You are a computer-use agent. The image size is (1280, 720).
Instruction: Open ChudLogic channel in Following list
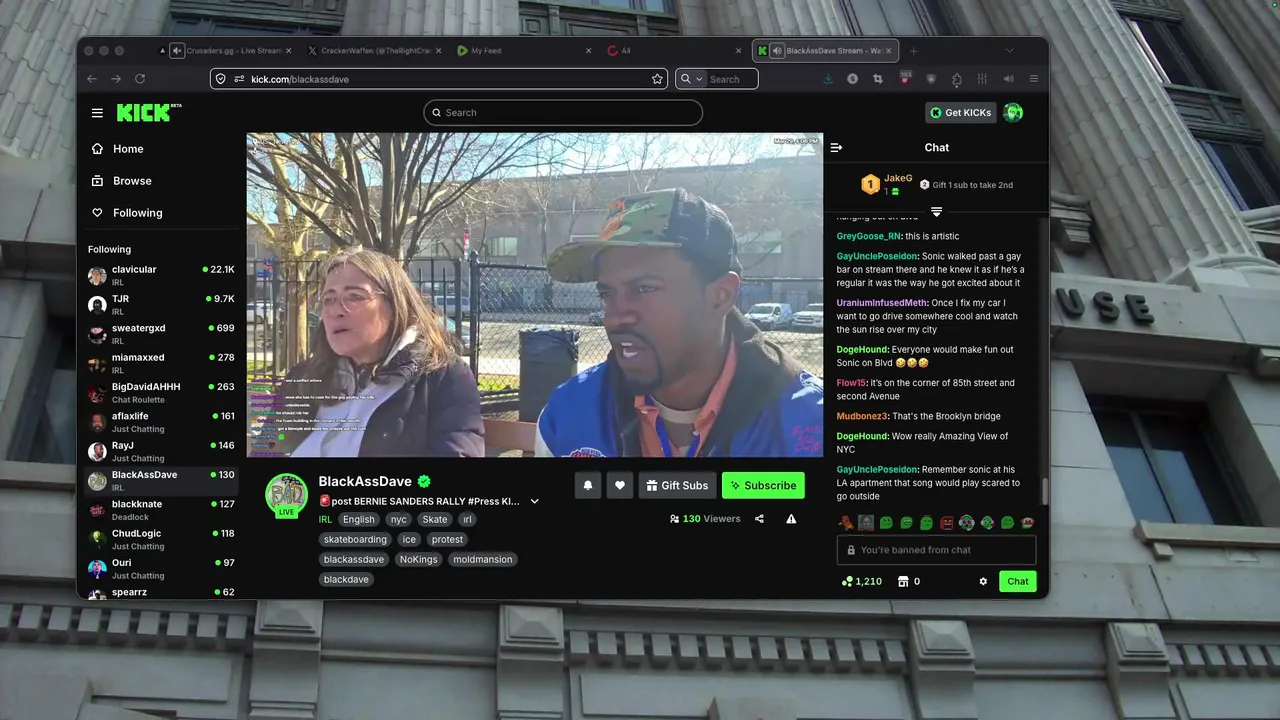tap(161, 539)
